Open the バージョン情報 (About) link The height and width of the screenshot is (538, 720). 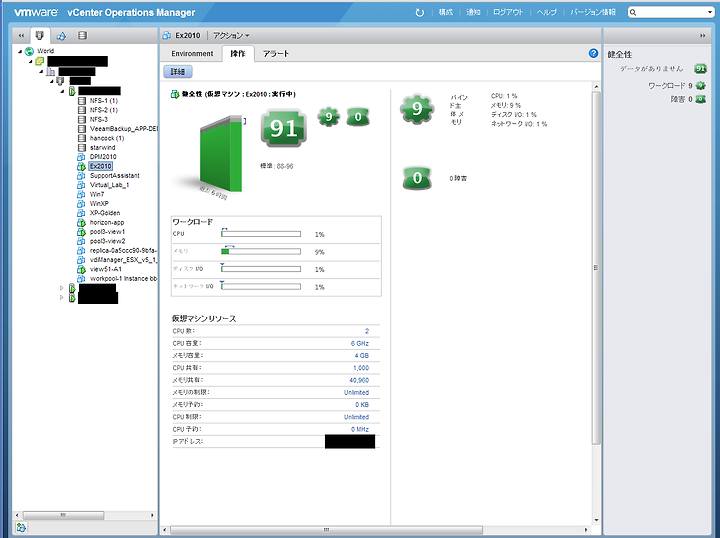coord(593,12)
